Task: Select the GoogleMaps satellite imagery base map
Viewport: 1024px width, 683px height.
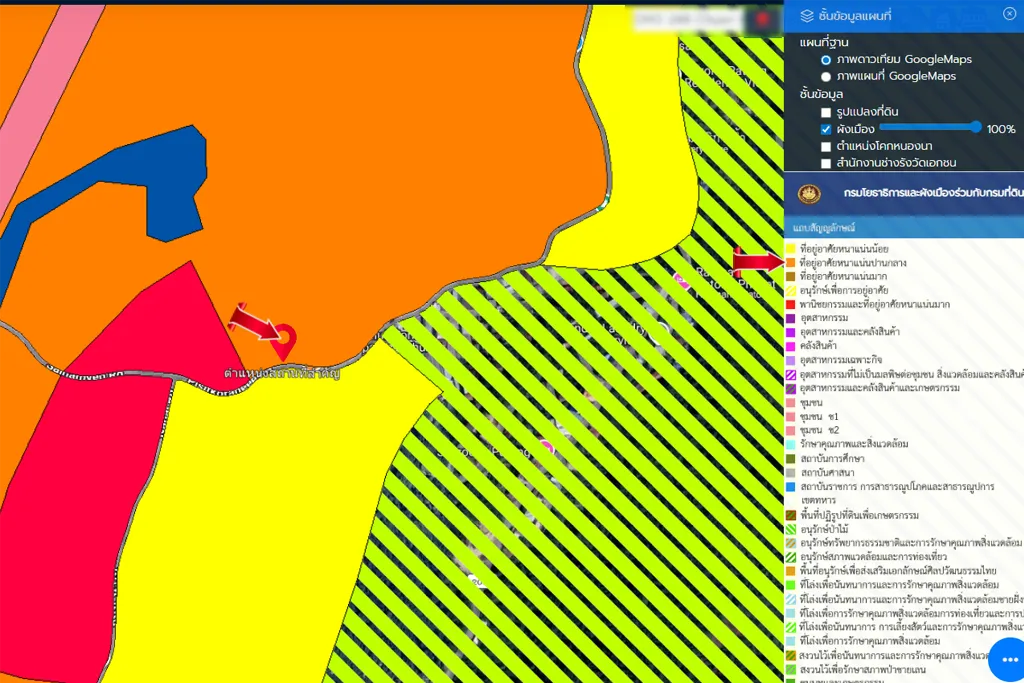Action: 826,60
